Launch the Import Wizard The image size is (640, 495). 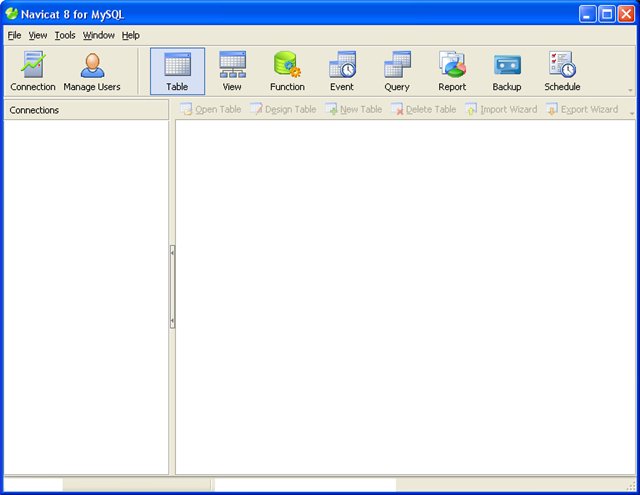pos(501,109)
